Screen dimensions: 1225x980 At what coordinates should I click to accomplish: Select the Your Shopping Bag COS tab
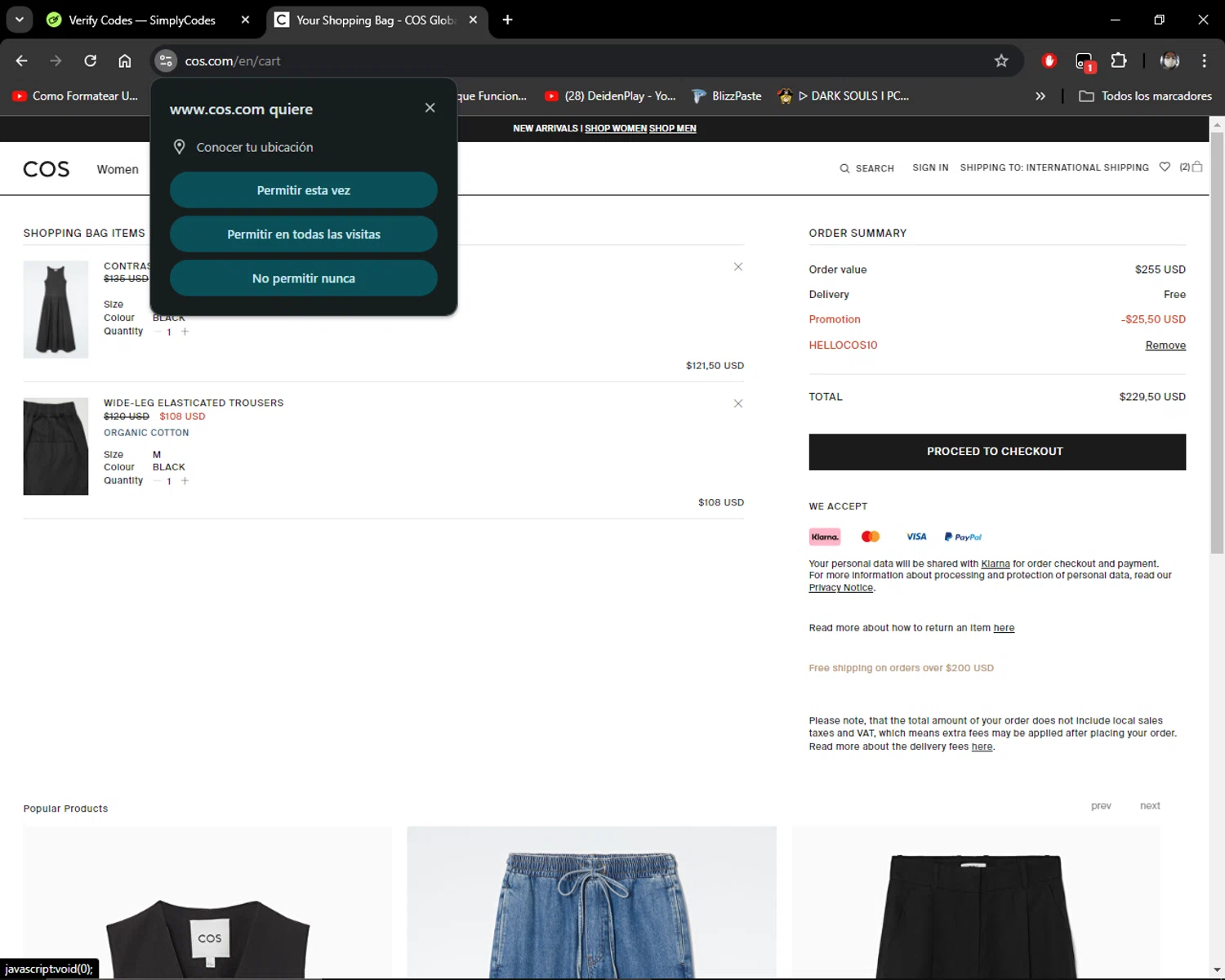coord(377,20)
